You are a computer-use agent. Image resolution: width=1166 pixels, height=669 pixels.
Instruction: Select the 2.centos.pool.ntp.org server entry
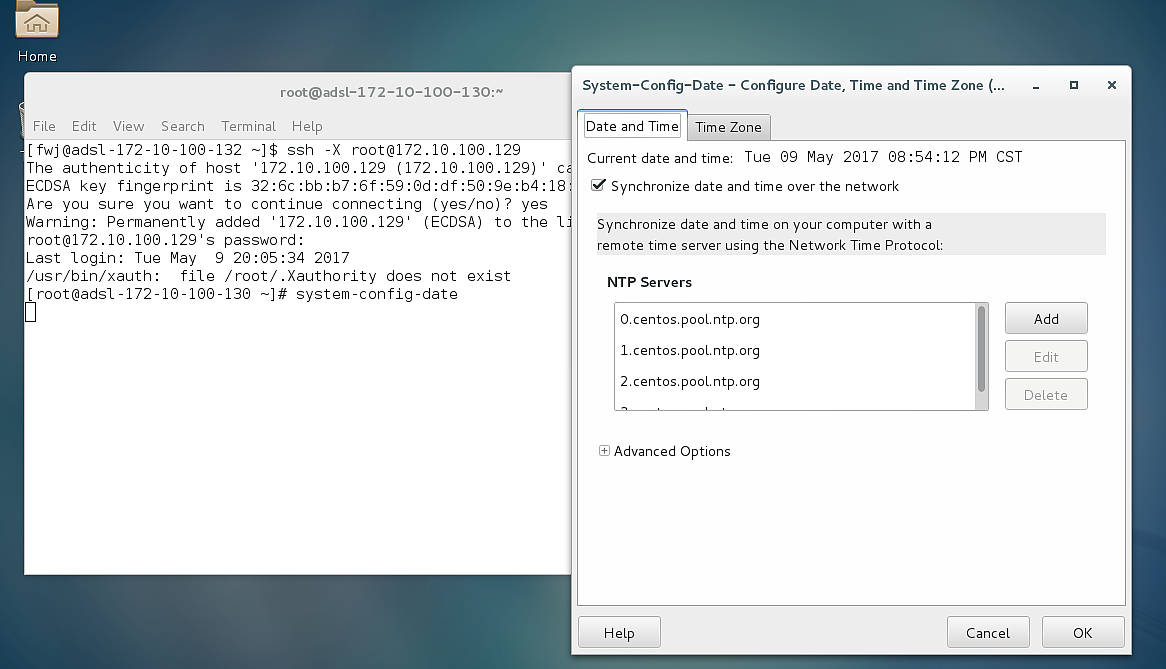point(690,381)
